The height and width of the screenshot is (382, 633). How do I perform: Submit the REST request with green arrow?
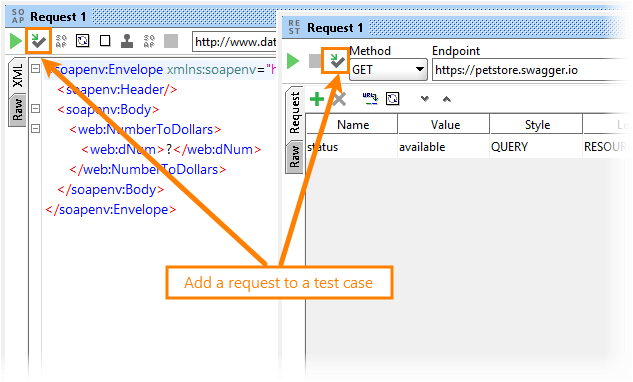[x=293, y=61]
